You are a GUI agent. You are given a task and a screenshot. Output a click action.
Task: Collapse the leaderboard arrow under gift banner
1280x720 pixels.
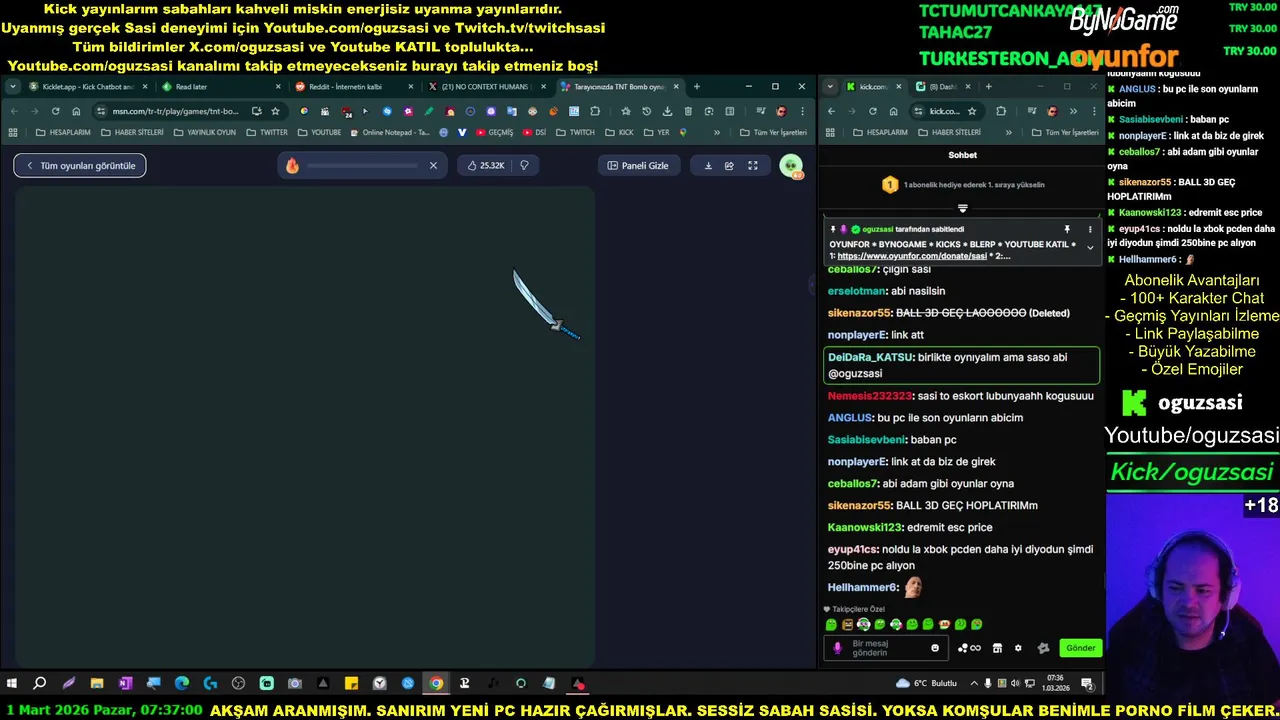962,208
